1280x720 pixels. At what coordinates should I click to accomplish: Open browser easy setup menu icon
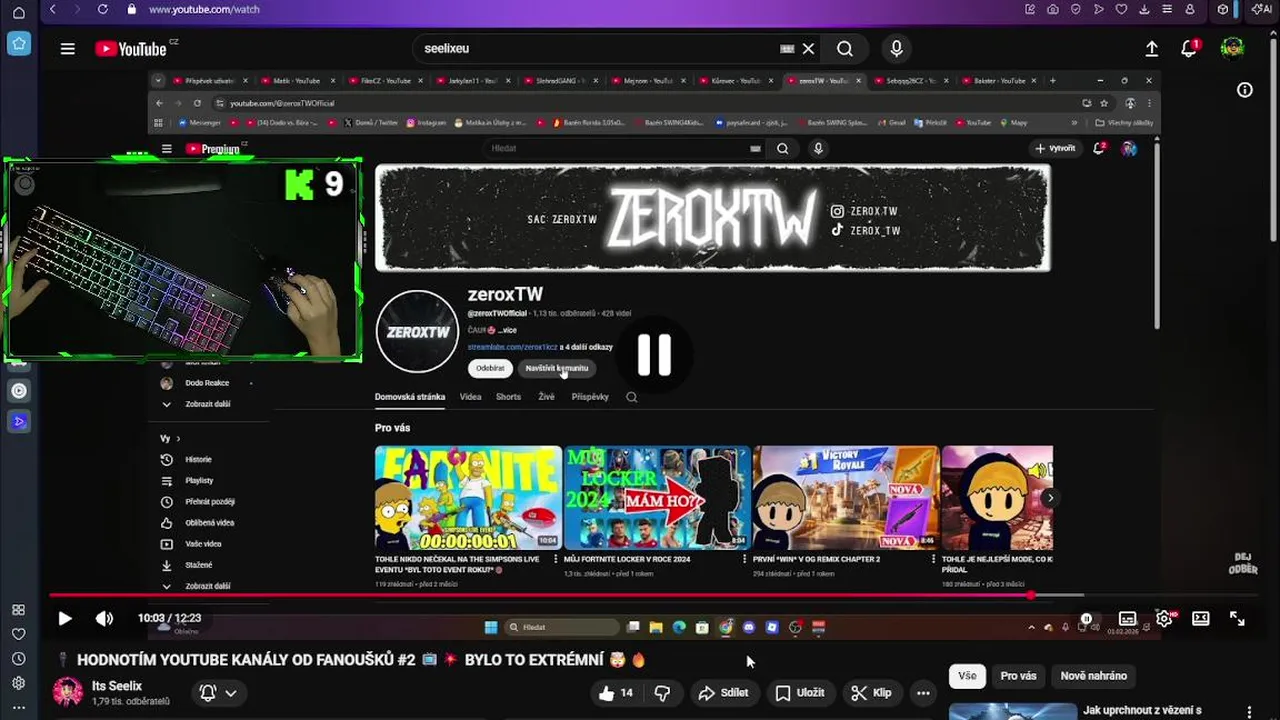tap(1167, 9)
